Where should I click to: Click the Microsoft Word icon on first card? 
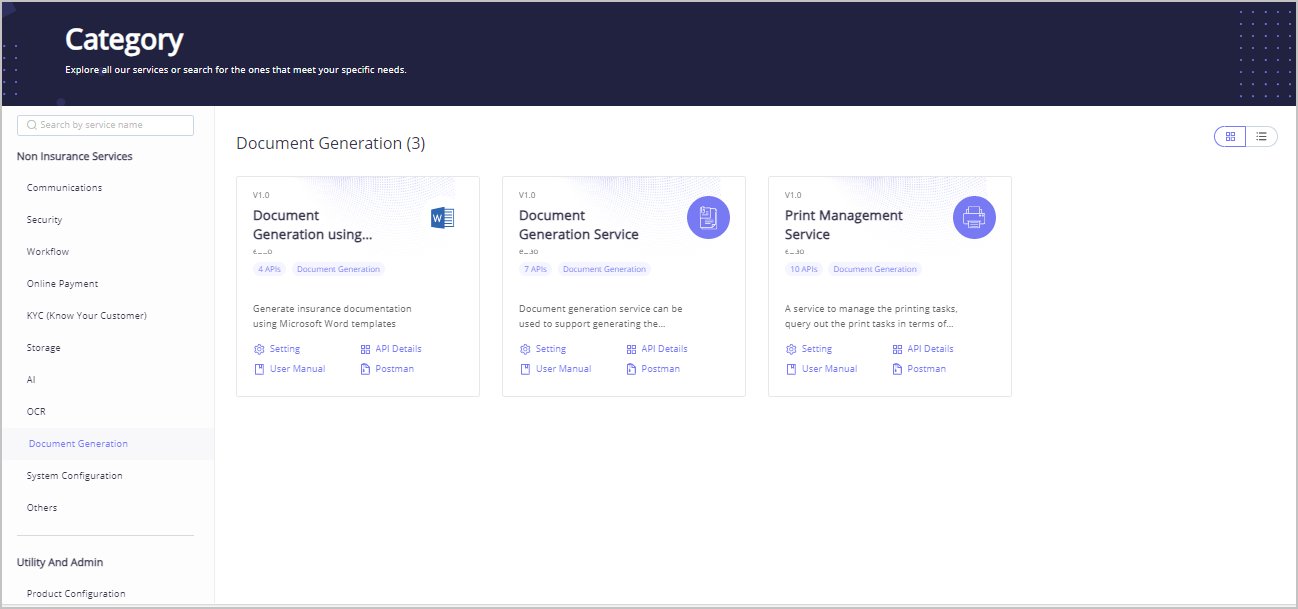coord(442,217)
